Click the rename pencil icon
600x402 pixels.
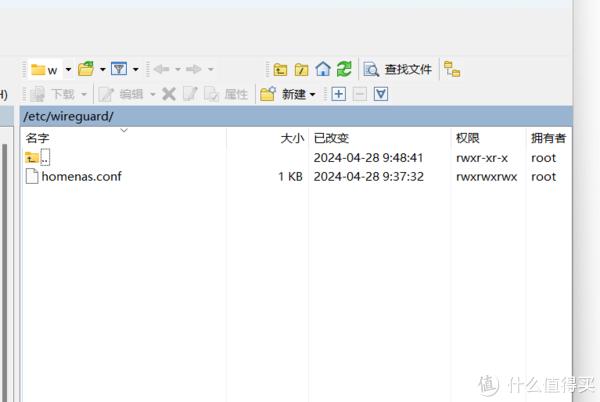pos(190,94)
